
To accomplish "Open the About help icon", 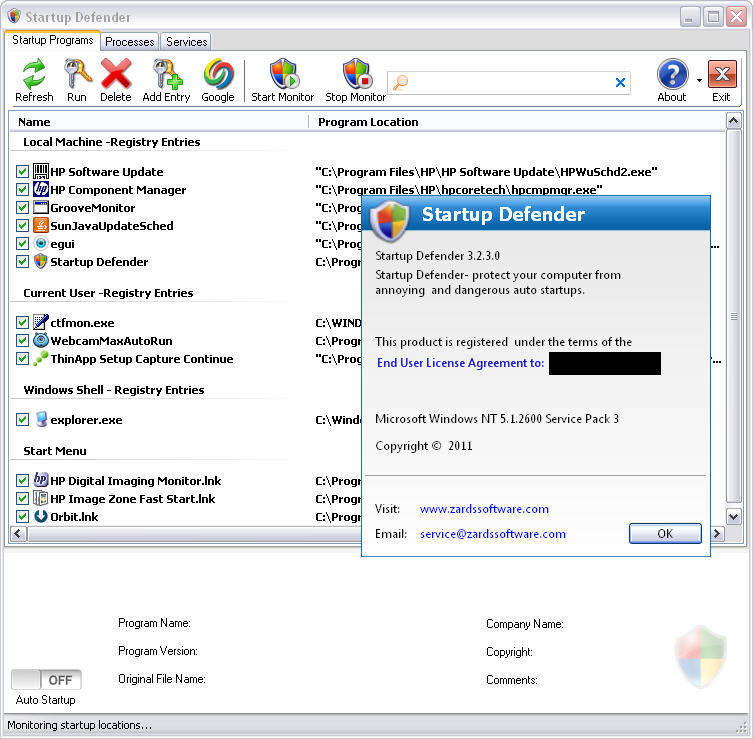I will 672,74.
